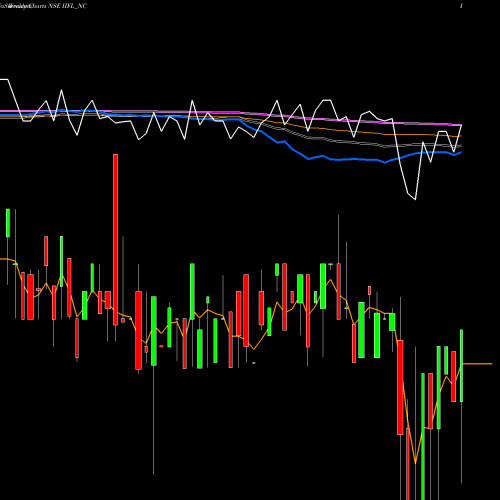Click the last green candlestick at right edge
This screenshot has width=500, height=500.
(462, 366)
